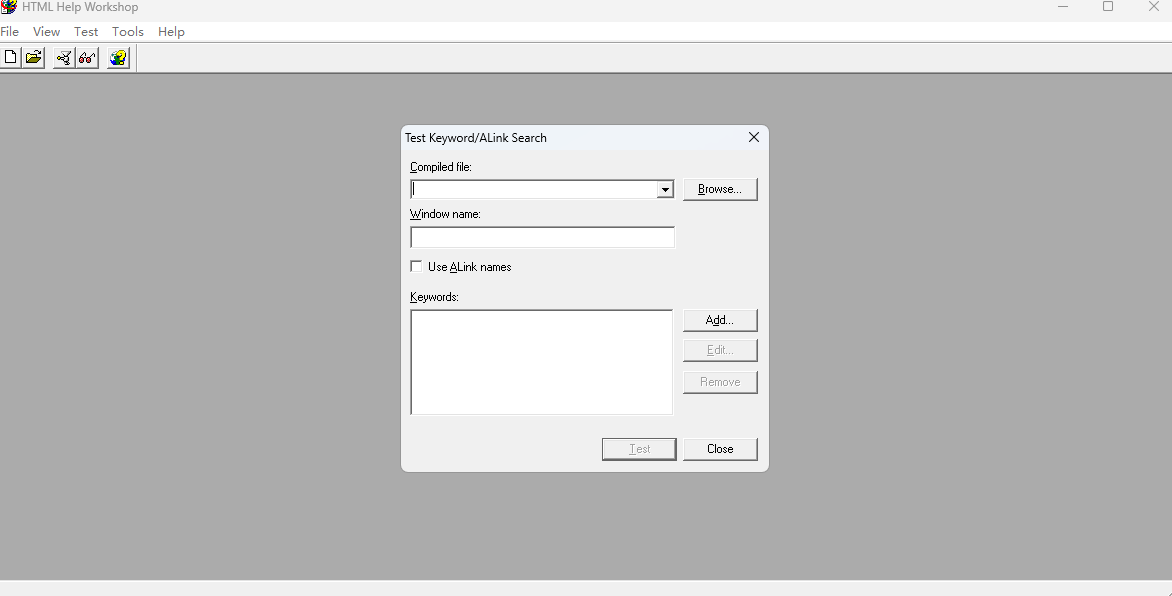The height and width of the screenshot is (596, 1172).
Task: Open the View menu
Action: coord(46,31)
